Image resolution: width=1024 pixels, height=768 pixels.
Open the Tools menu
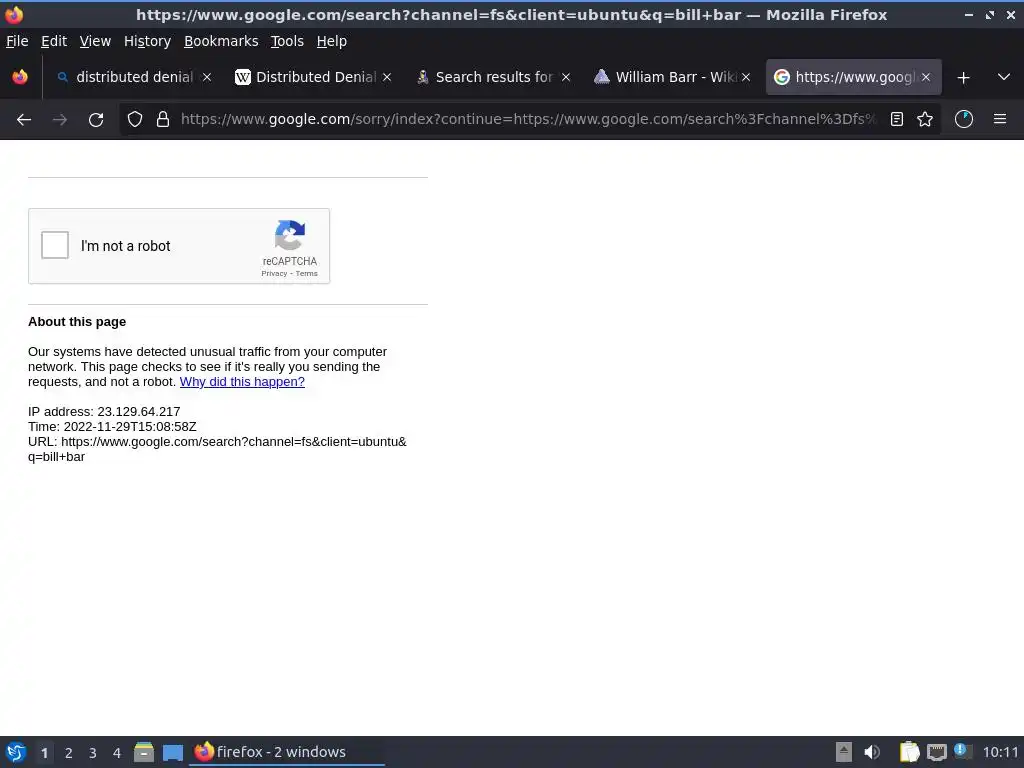pyautogui.click(x=287, y=41)
